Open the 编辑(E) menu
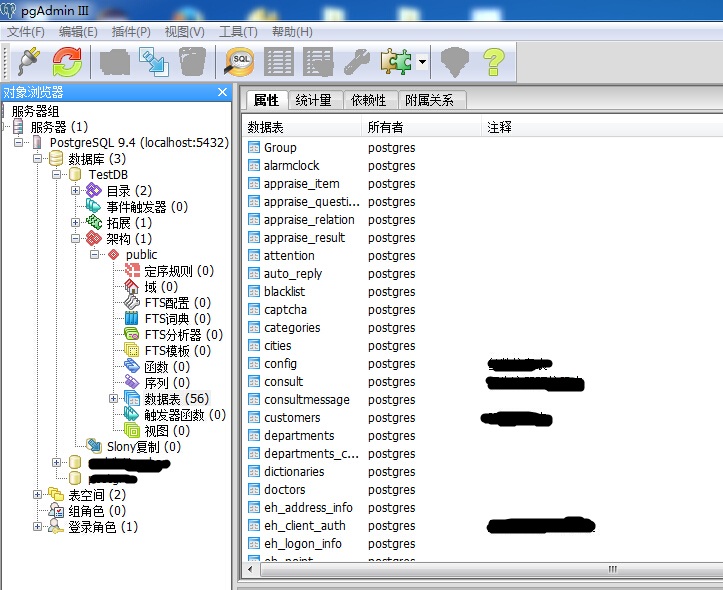The width and height of the screenshot is (723, 590). [x=78, y=32]
